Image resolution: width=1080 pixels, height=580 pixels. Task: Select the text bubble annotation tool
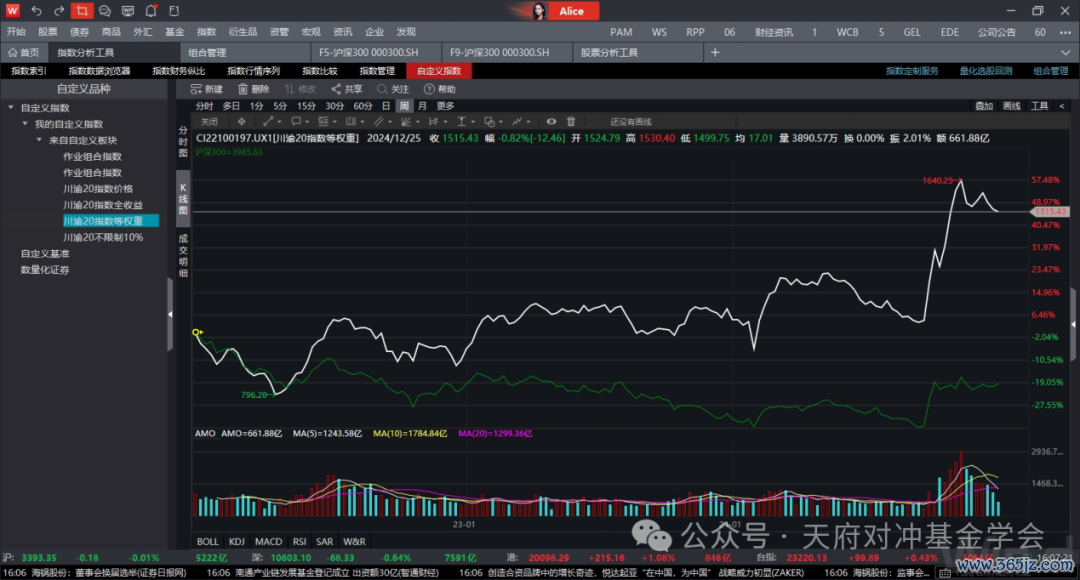[x=296, y=121]
